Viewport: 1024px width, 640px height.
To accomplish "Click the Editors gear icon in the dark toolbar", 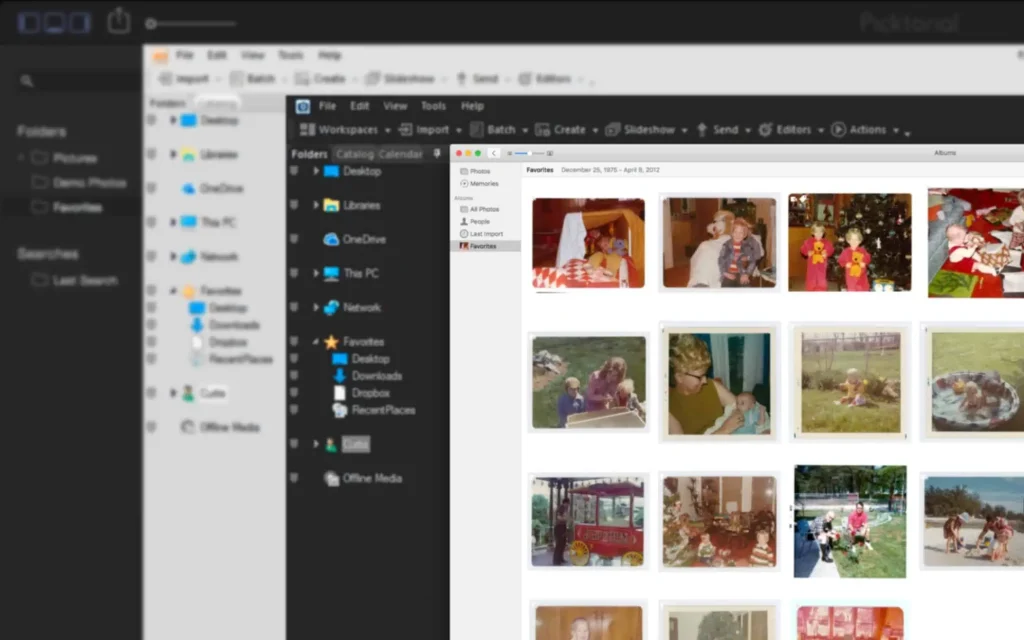I will pyautogui.click(x=765, y=130).
